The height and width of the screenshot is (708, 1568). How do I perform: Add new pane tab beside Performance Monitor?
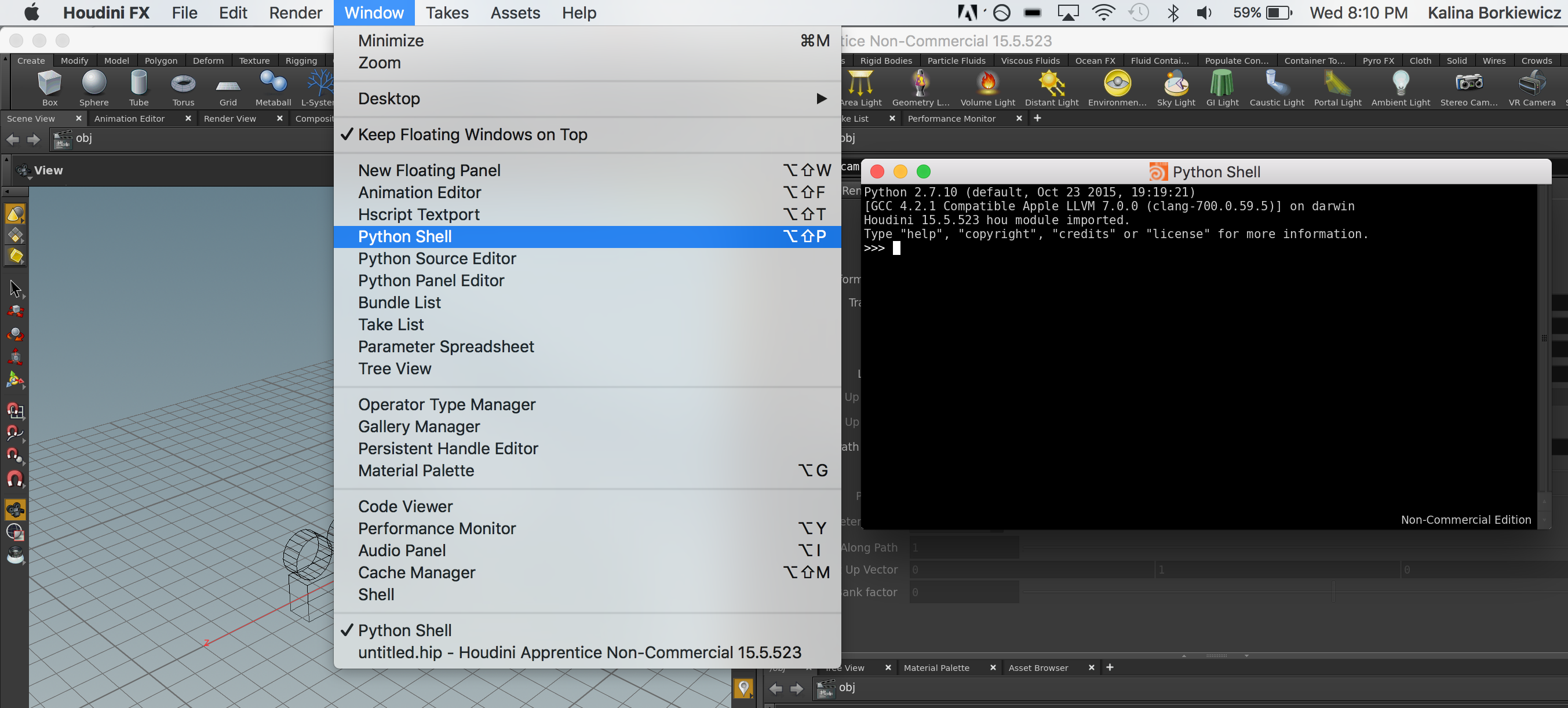(1038, 118)
